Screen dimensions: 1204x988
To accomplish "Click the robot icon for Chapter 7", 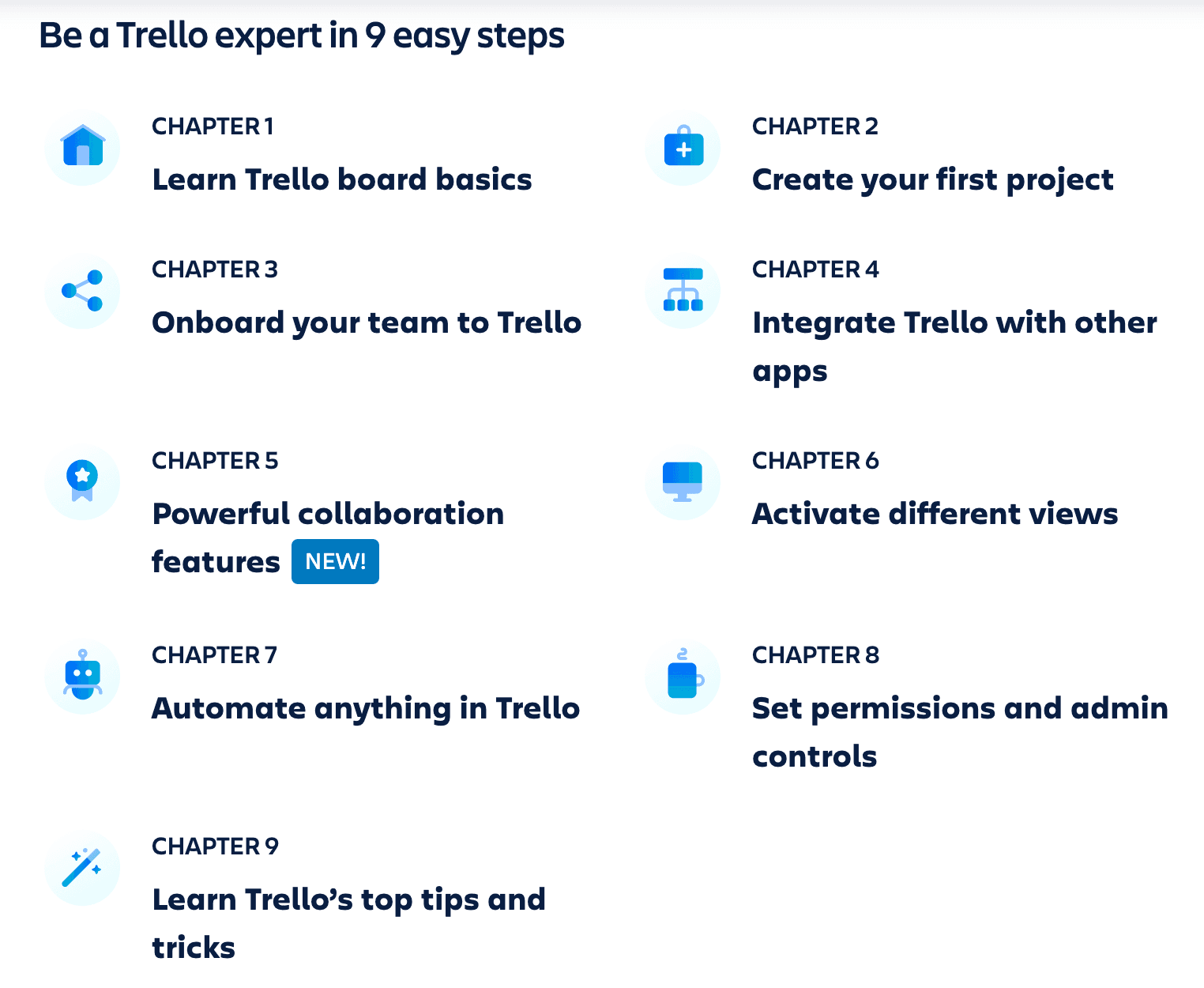I will pyautogui.click(x=83, y=676).
